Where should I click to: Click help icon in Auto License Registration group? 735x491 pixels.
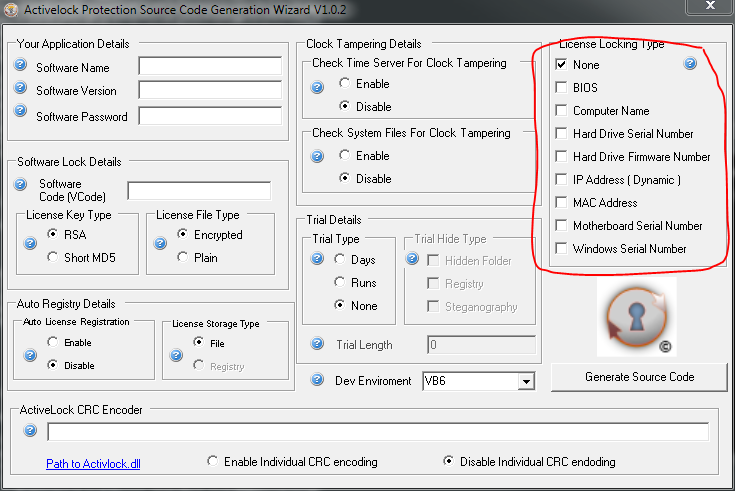(30, 355)
